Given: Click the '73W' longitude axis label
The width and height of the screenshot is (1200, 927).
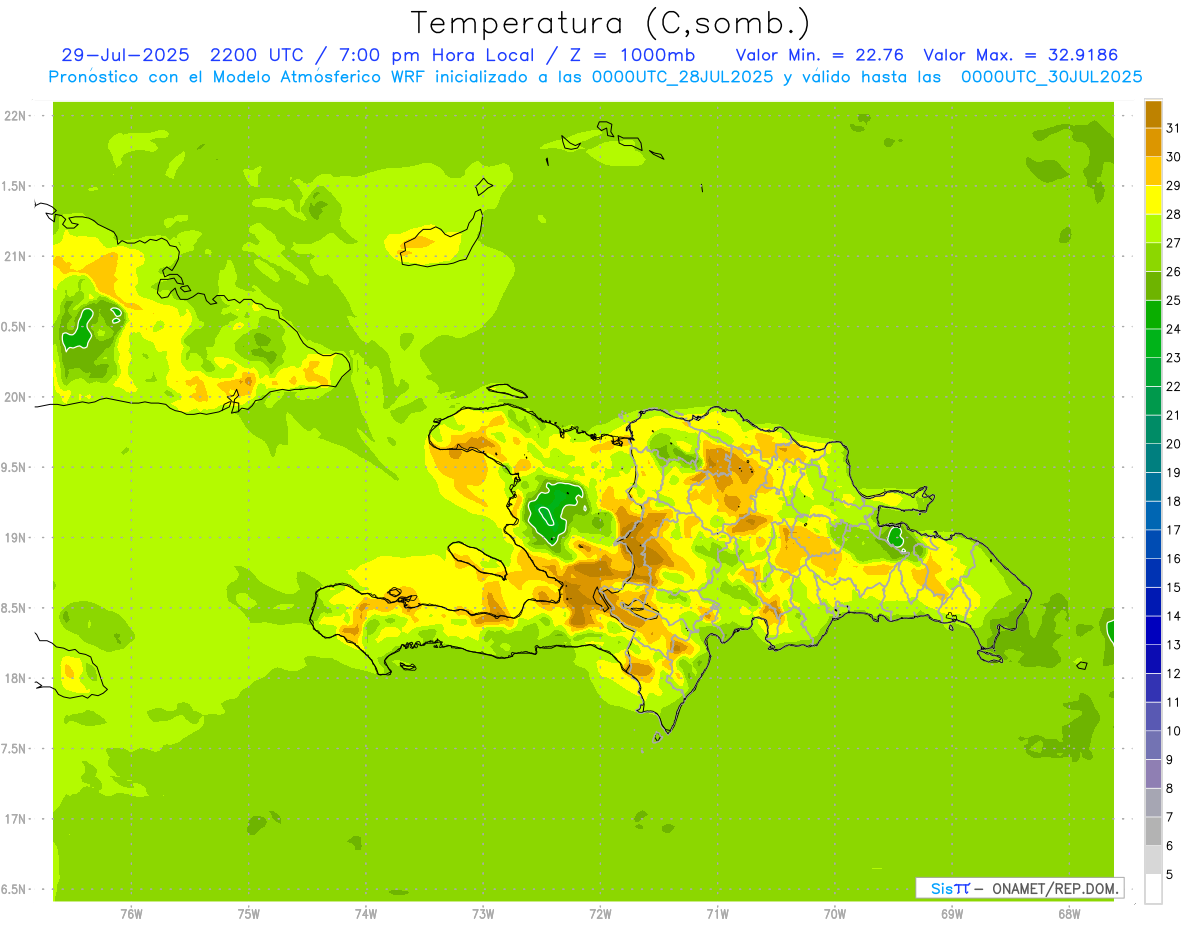Looking at the screenshot, I should (x=482, y=913).
